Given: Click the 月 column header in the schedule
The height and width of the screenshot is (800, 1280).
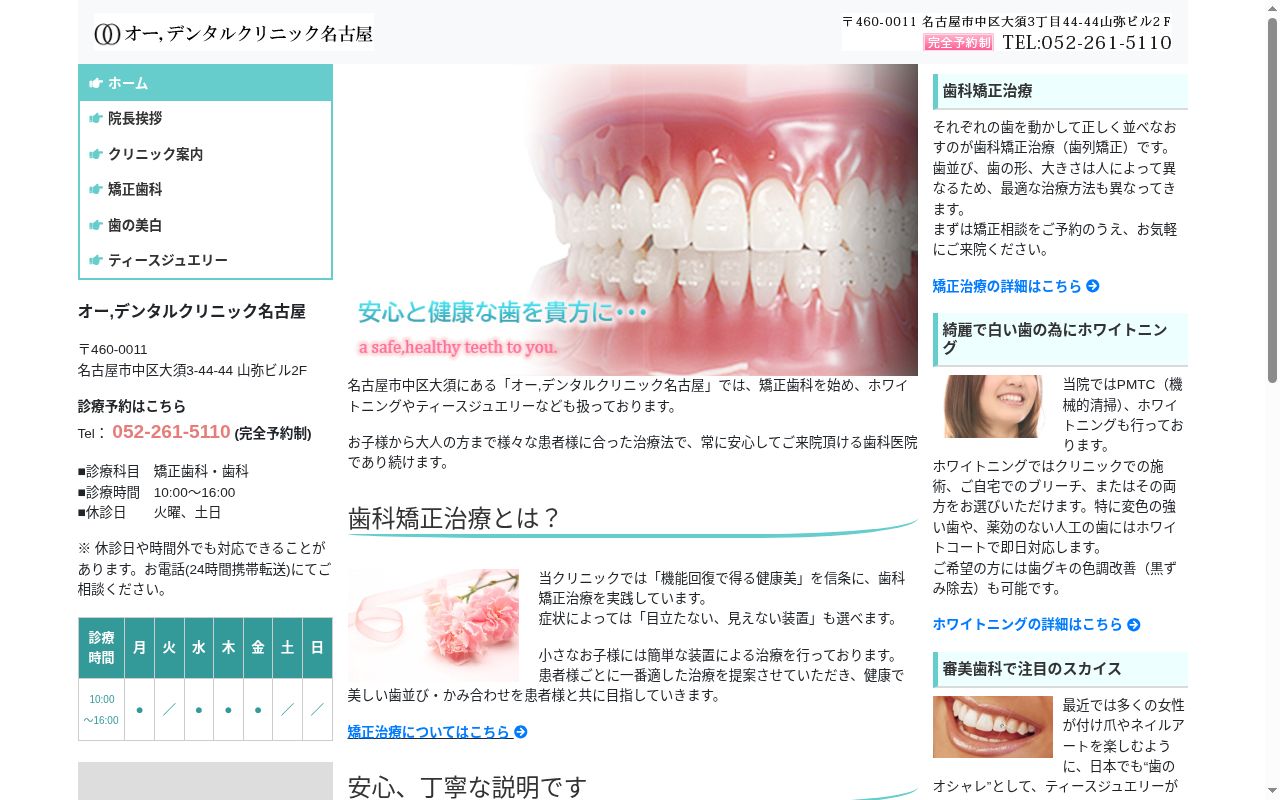Looking at the screenshot, I should 139,648.
